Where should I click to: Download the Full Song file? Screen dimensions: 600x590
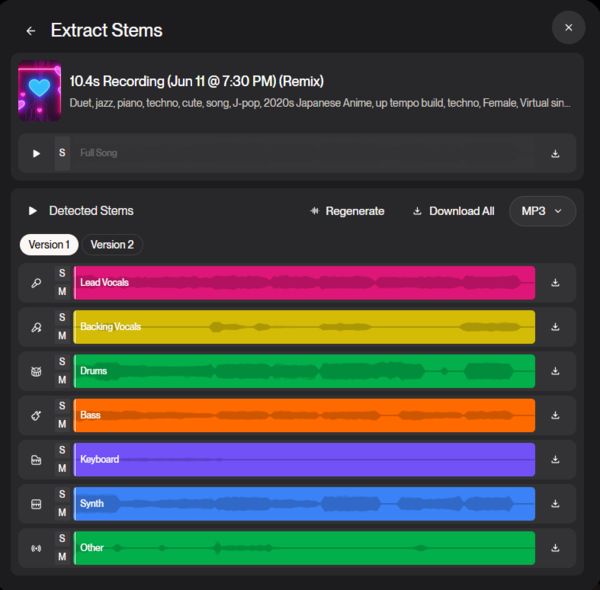(555, 154)
